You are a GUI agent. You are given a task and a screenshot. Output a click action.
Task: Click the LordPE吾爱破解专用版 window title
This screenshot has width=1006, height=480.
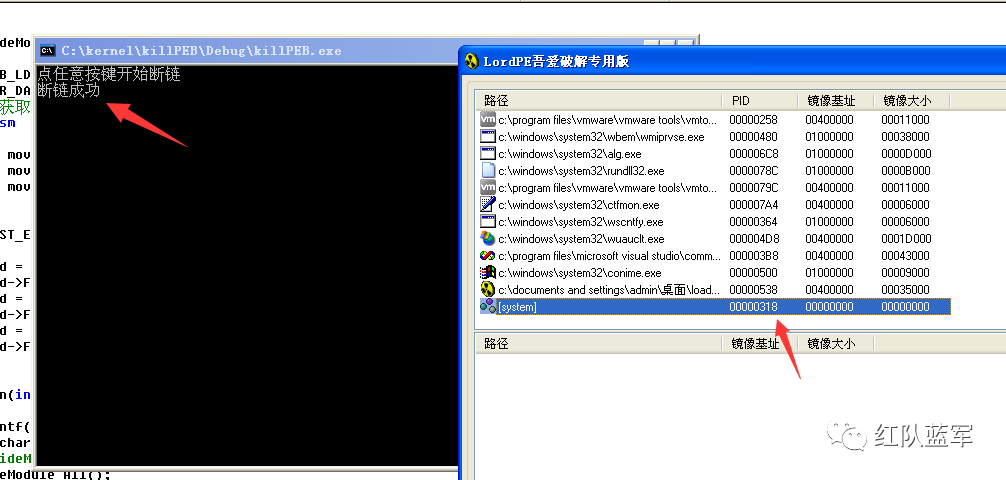pyautogui.click(x=556, y=62)
